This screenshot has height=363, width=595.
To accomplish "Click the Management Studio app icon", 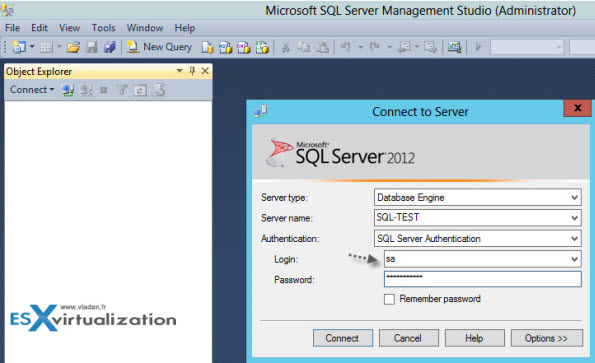I will click(7, 10).
